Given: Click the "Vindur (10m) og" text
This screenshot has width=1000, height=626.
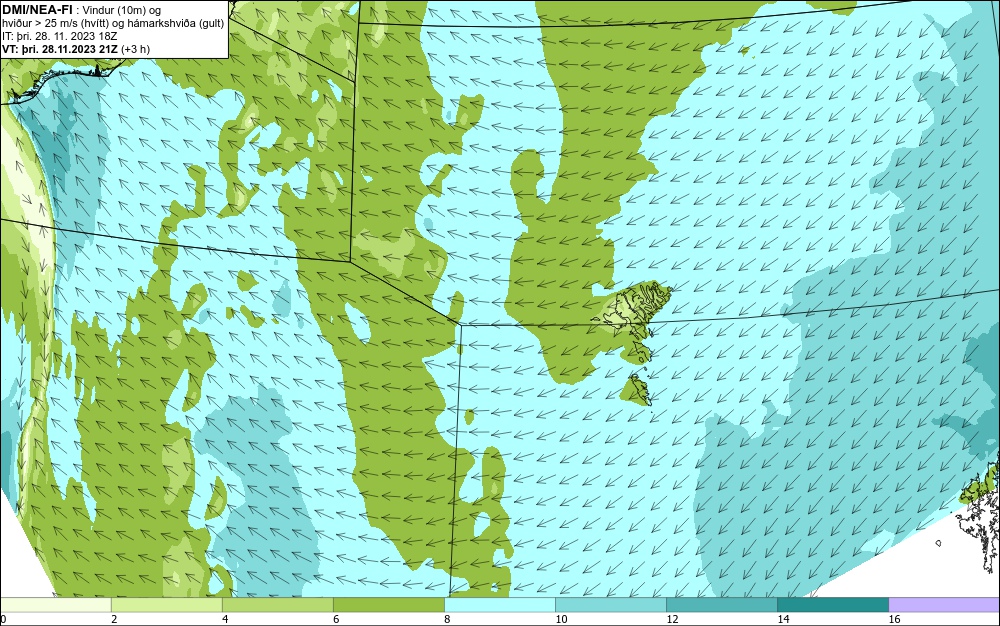Looking at the screenshot, I should pos(122,10).
